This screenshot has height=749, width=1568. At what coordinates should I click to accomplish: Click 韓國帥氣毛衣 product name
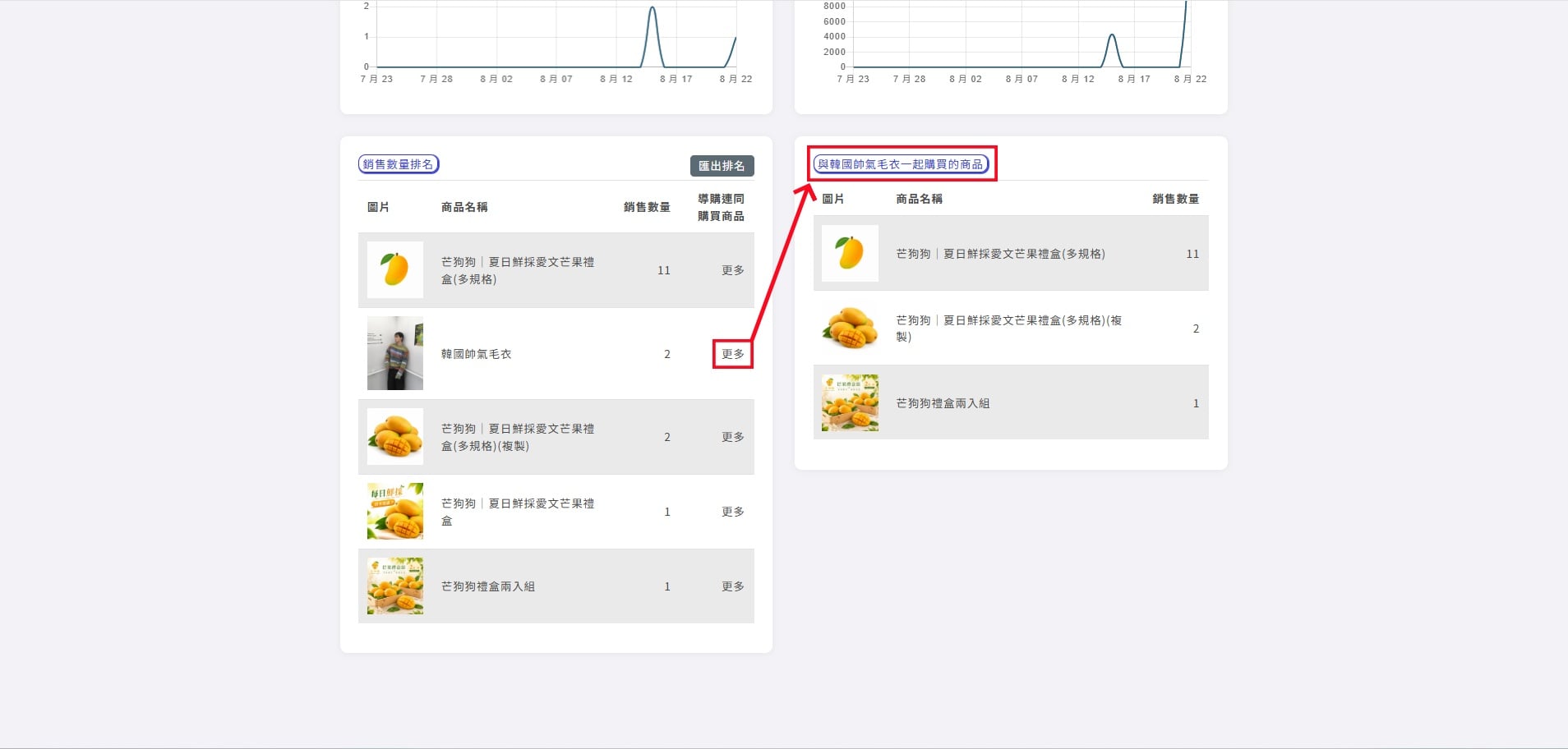(x=476, y=354)
